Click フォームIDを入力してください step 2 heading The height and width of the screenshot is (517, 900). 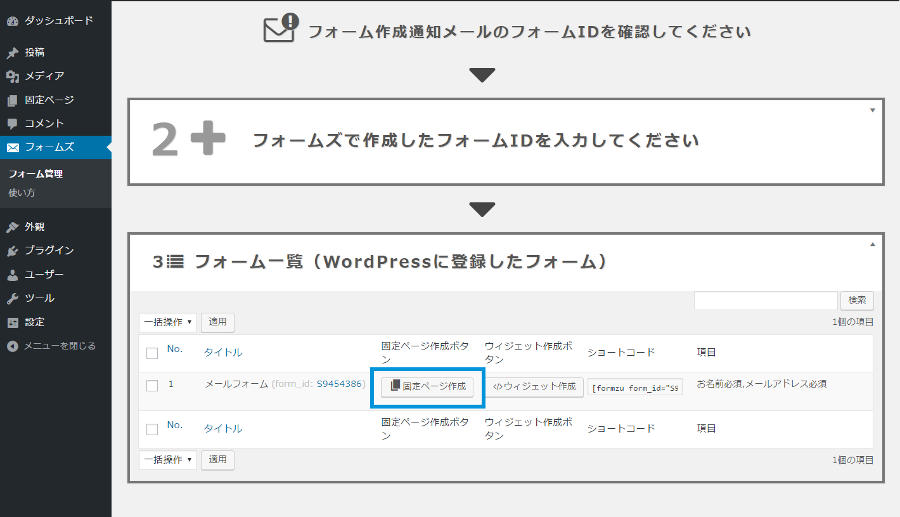pyautogui.click(x=476, y=141)
